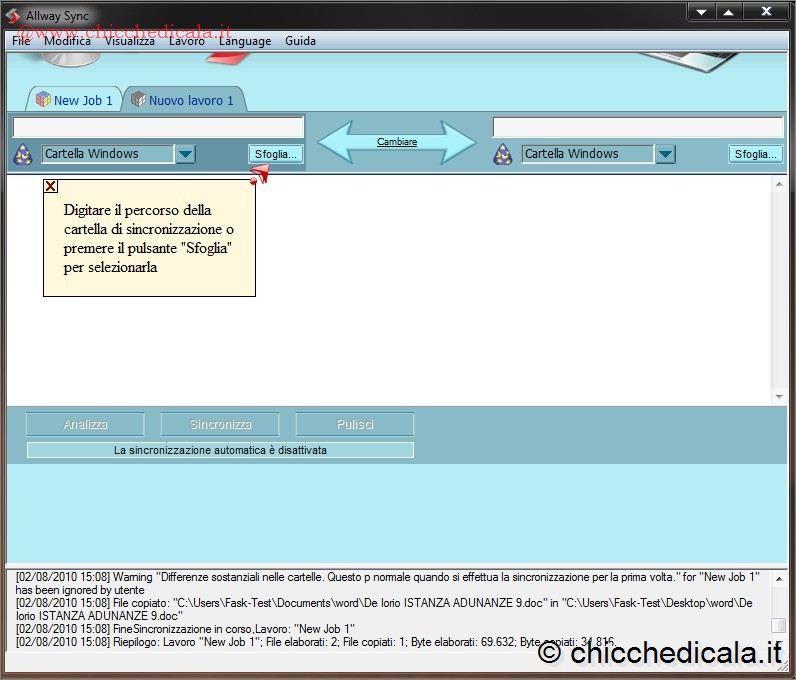Click the Analizza button
Image resolution: width=796 pixels, height=680 pixels.
pos(86,425)
